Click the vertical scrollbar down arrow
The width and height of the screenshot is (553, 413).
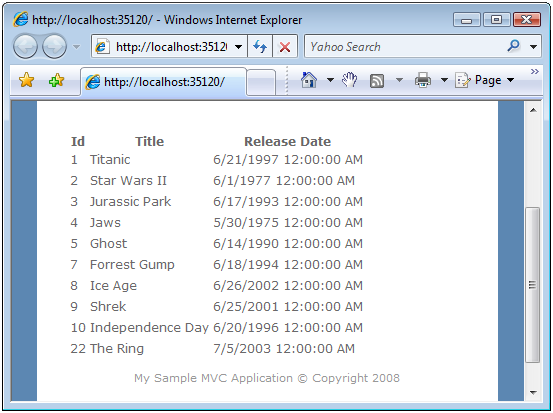(533, 393)
